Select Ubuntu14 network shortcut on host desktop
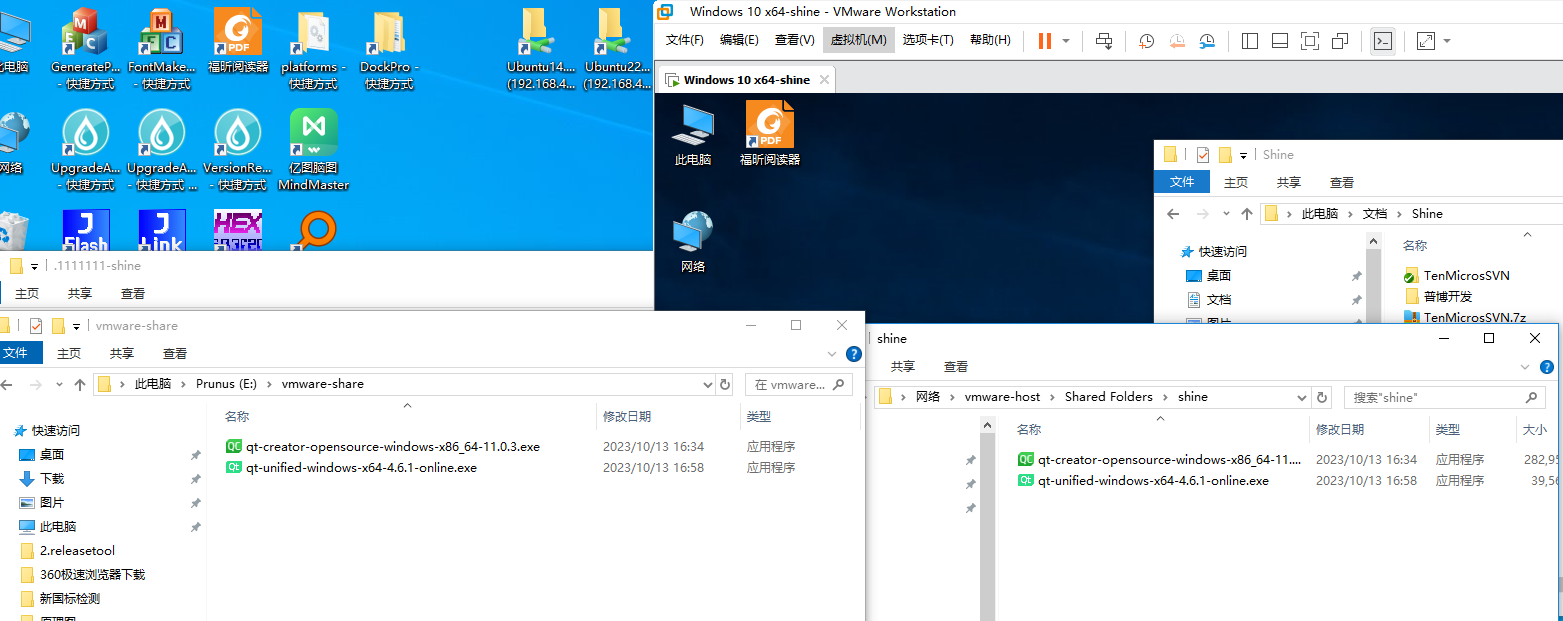 [x=541, y=50]
